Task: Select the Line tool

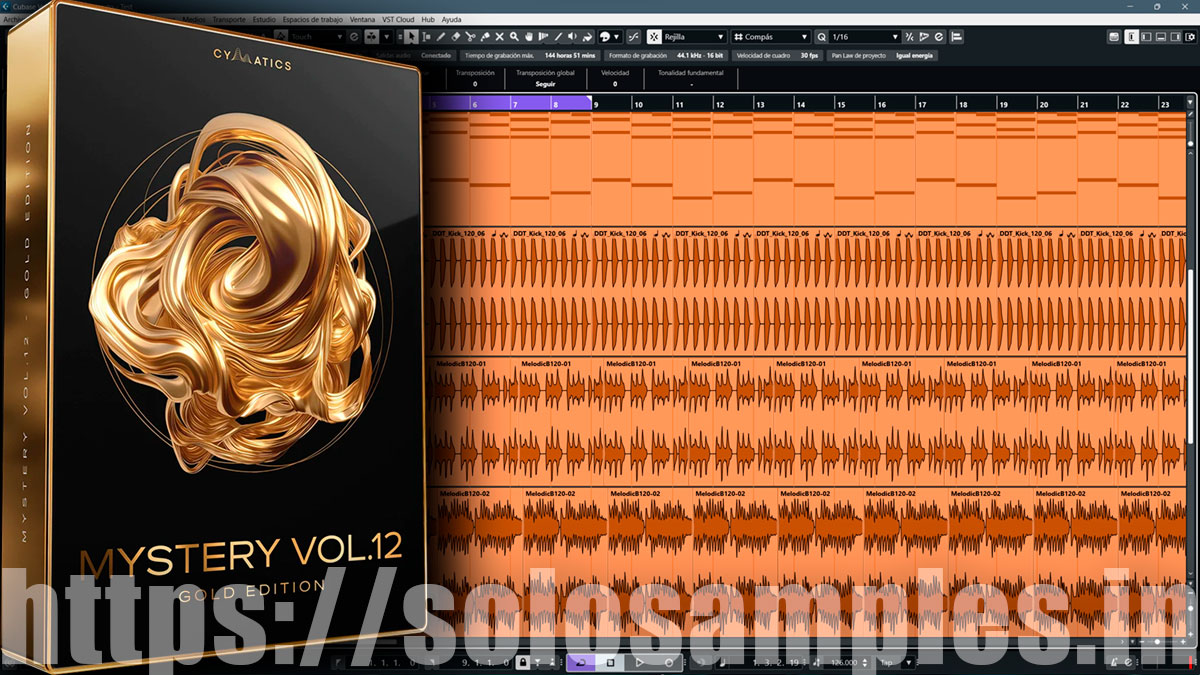Action: coord(558,36)
